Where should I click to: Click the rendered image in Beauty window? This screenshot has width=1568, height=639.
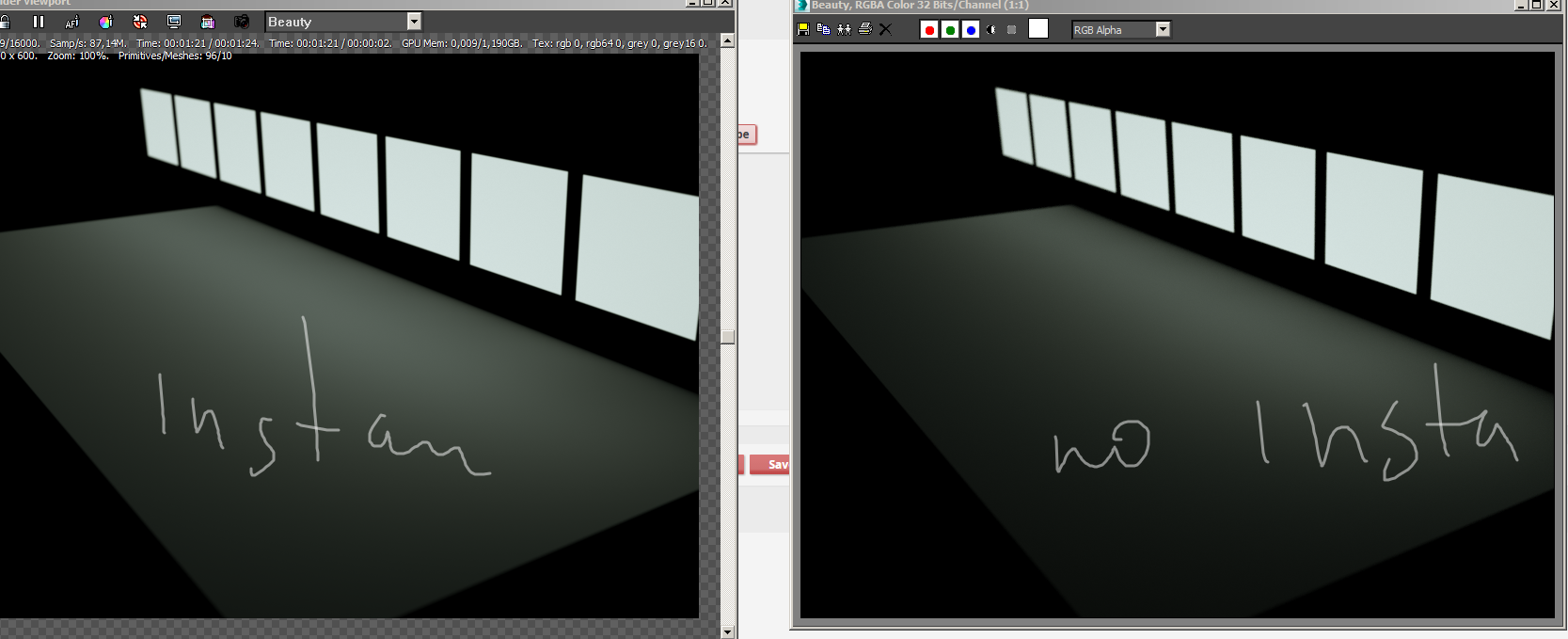[1177, 335]
